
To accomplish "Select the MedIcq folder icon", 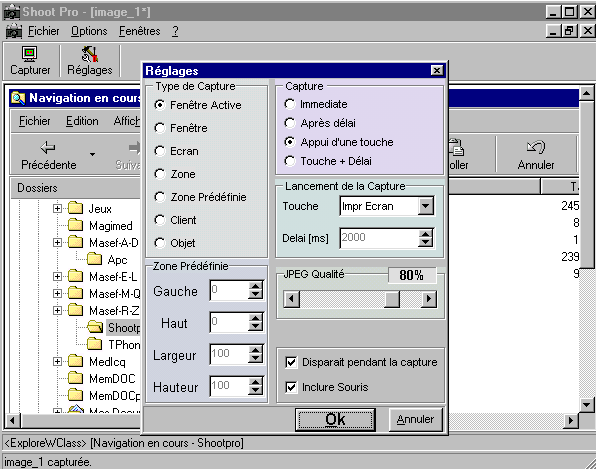I will (76, 361).
